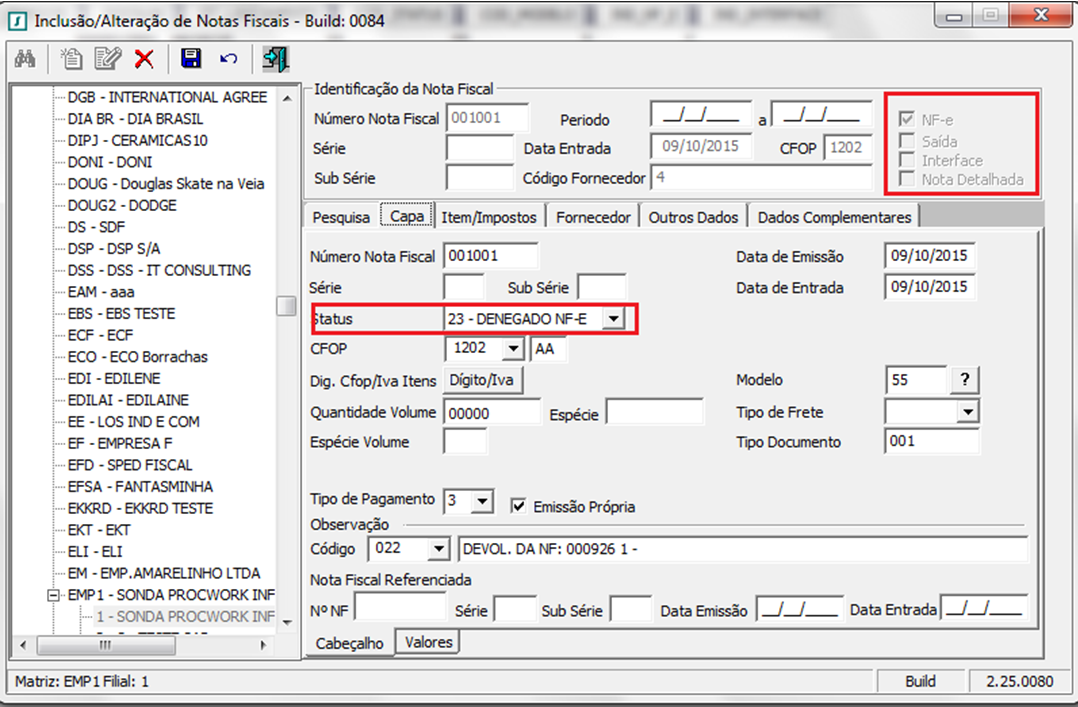1078x707 pixels.
Task: Click the floppy disk save icon
Action: click(x=191, y=58)
